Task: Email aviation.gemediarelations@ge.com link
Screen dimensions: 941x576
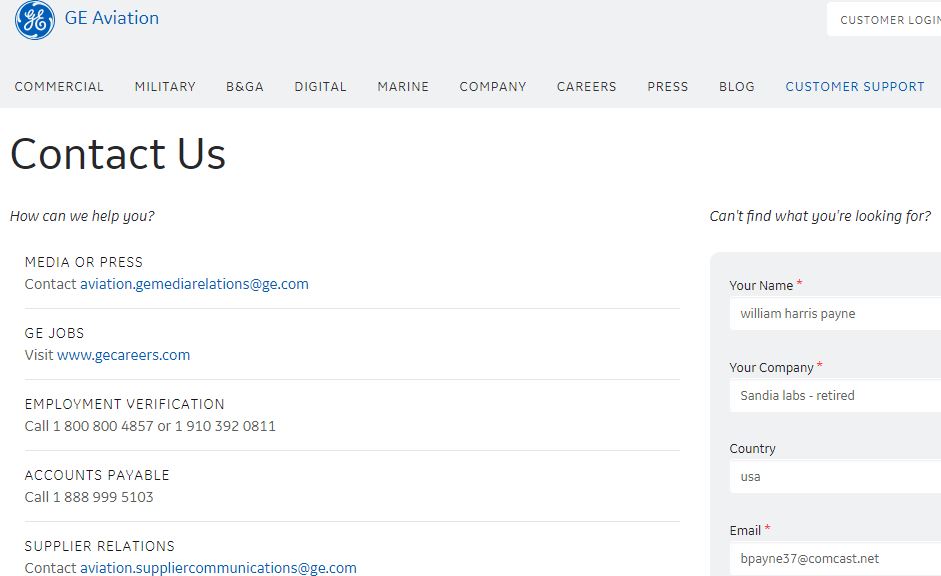Action: pos(194,284)
